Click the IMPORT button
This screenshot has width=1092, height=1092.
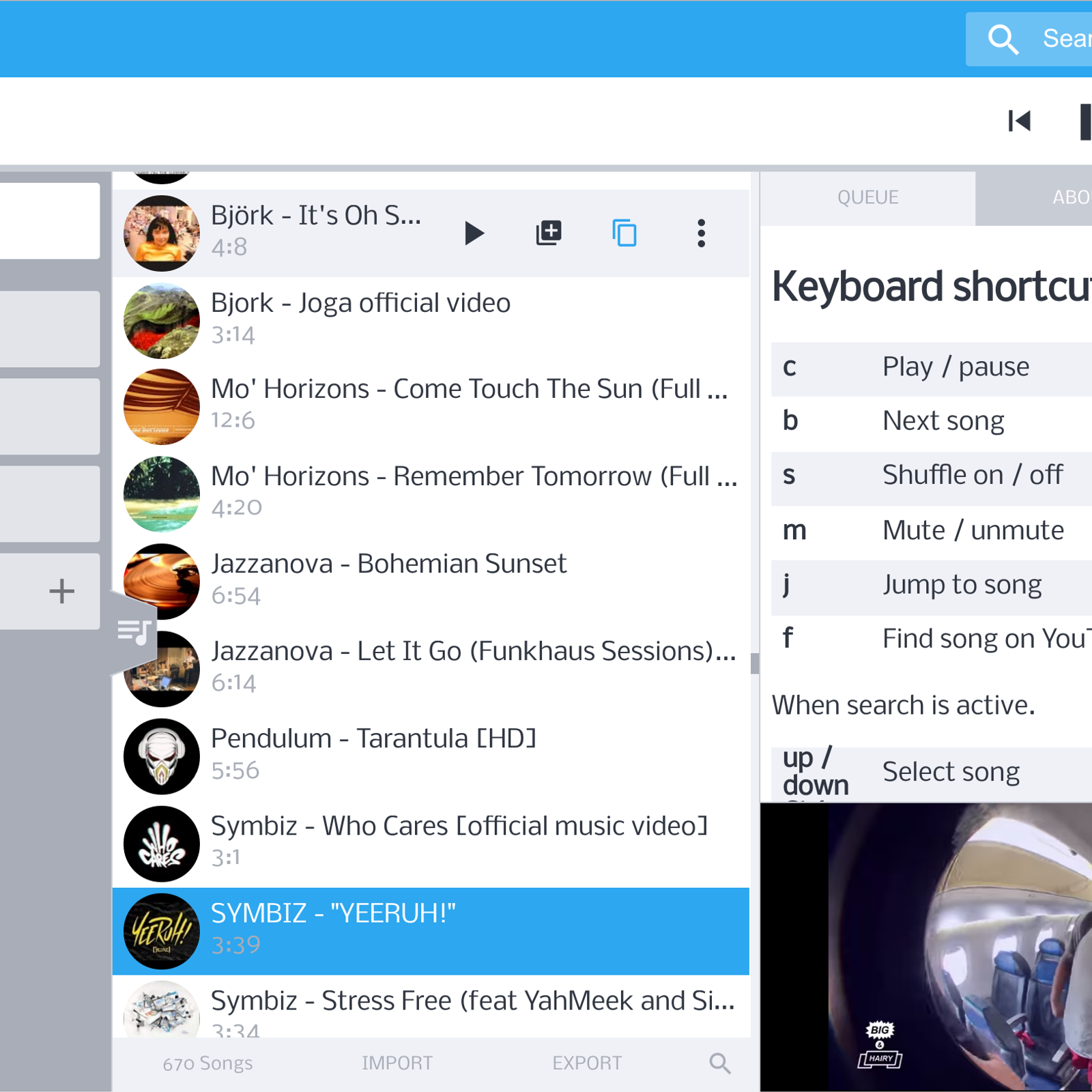397,1063
